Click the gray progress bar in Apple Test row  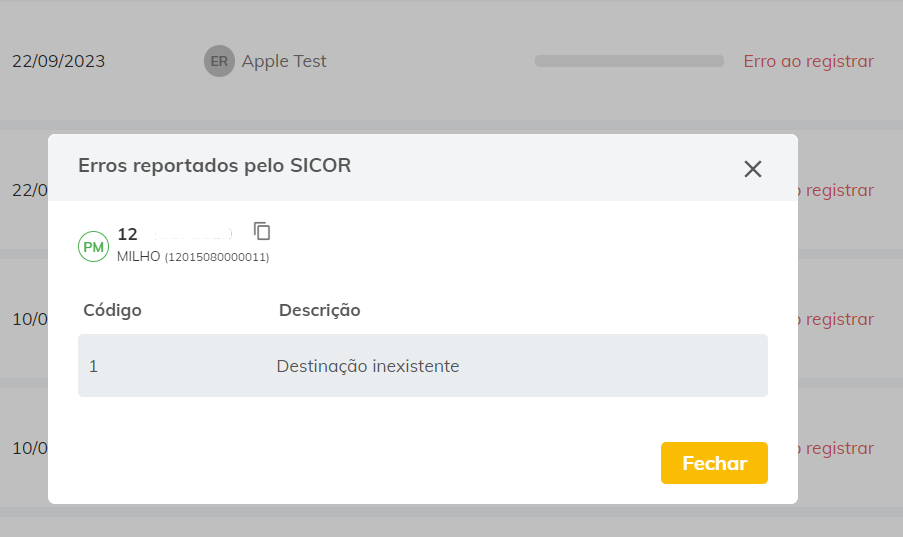pyautogui.click(x=629, y=61)
